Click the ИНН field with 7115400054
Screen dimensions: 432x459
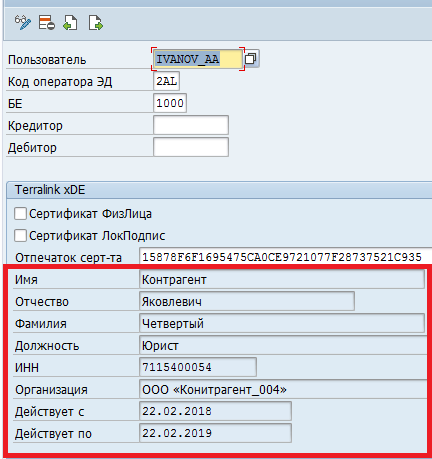pyautogui.click(x=198, y=367)
